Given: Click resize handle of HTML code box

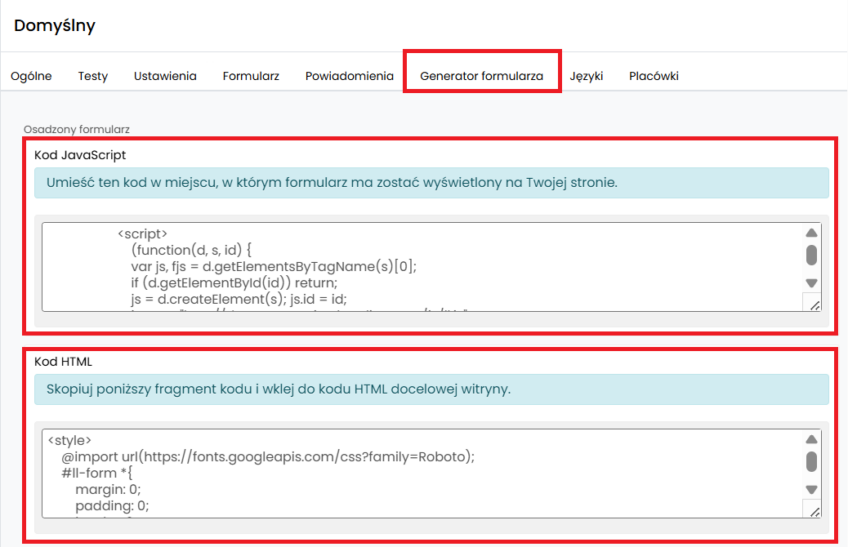Looking at the screenshot, I should (813, 511).
